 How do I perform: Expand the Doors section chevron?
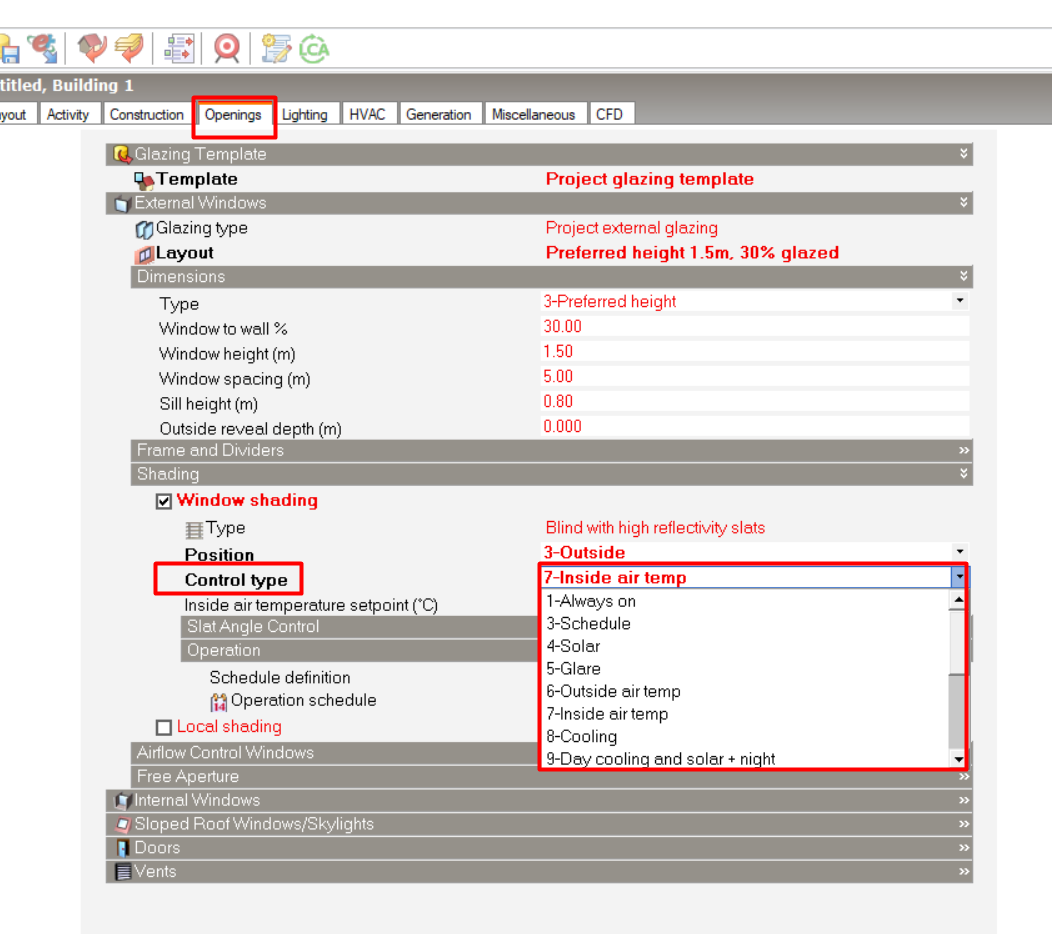(963, 848)
